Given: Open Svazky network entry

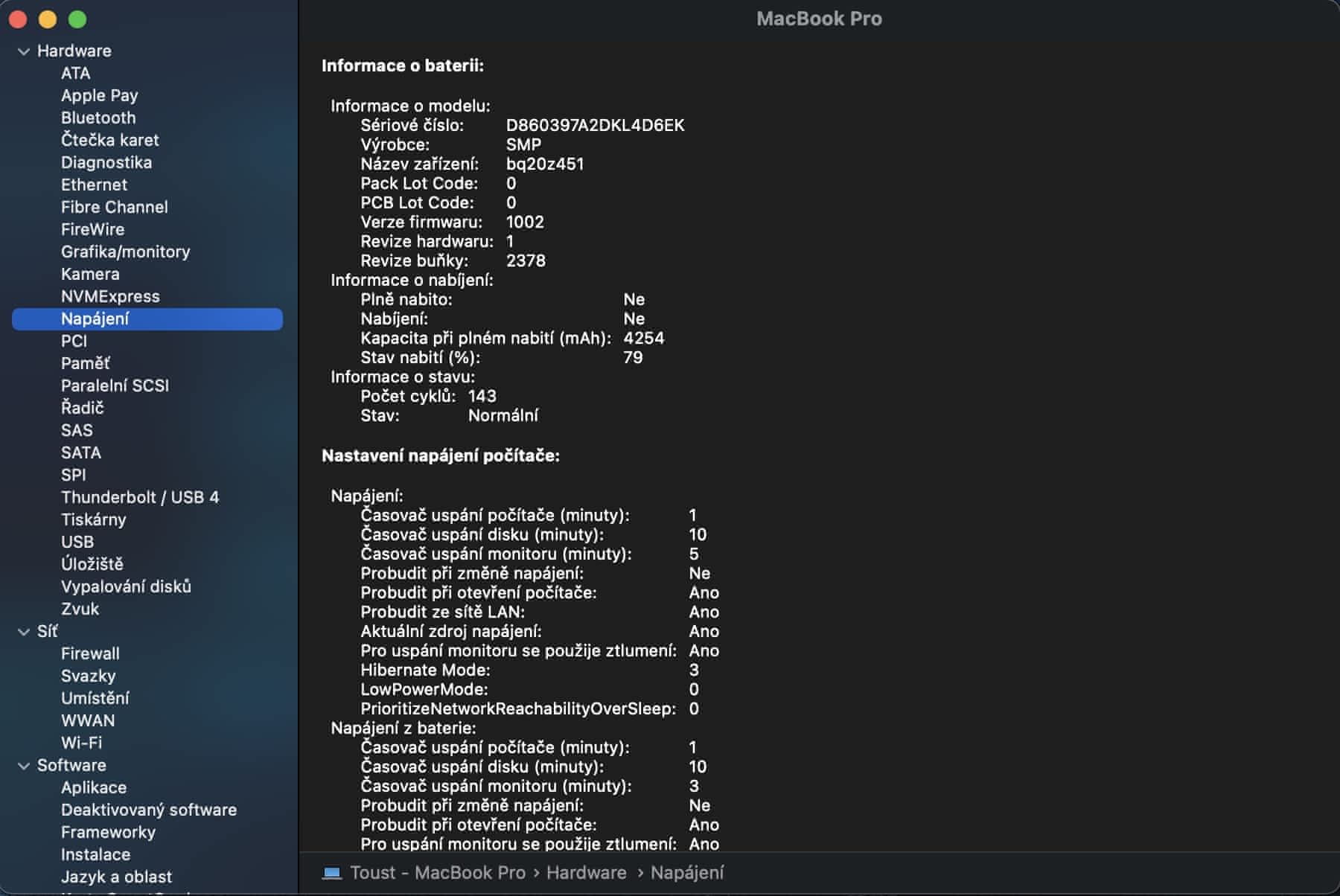Looking at the screenshot, I should pyautogui.click(x=88, y=676).
